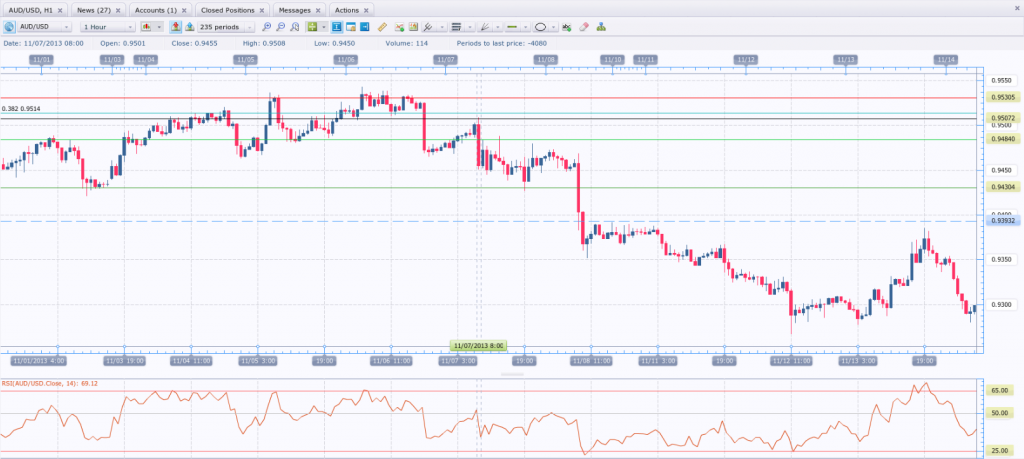Image resolution: width=1024 pixels, height=459 pixels.
Task: Click the zoom in magnifier icon
Action: point(267,27)
